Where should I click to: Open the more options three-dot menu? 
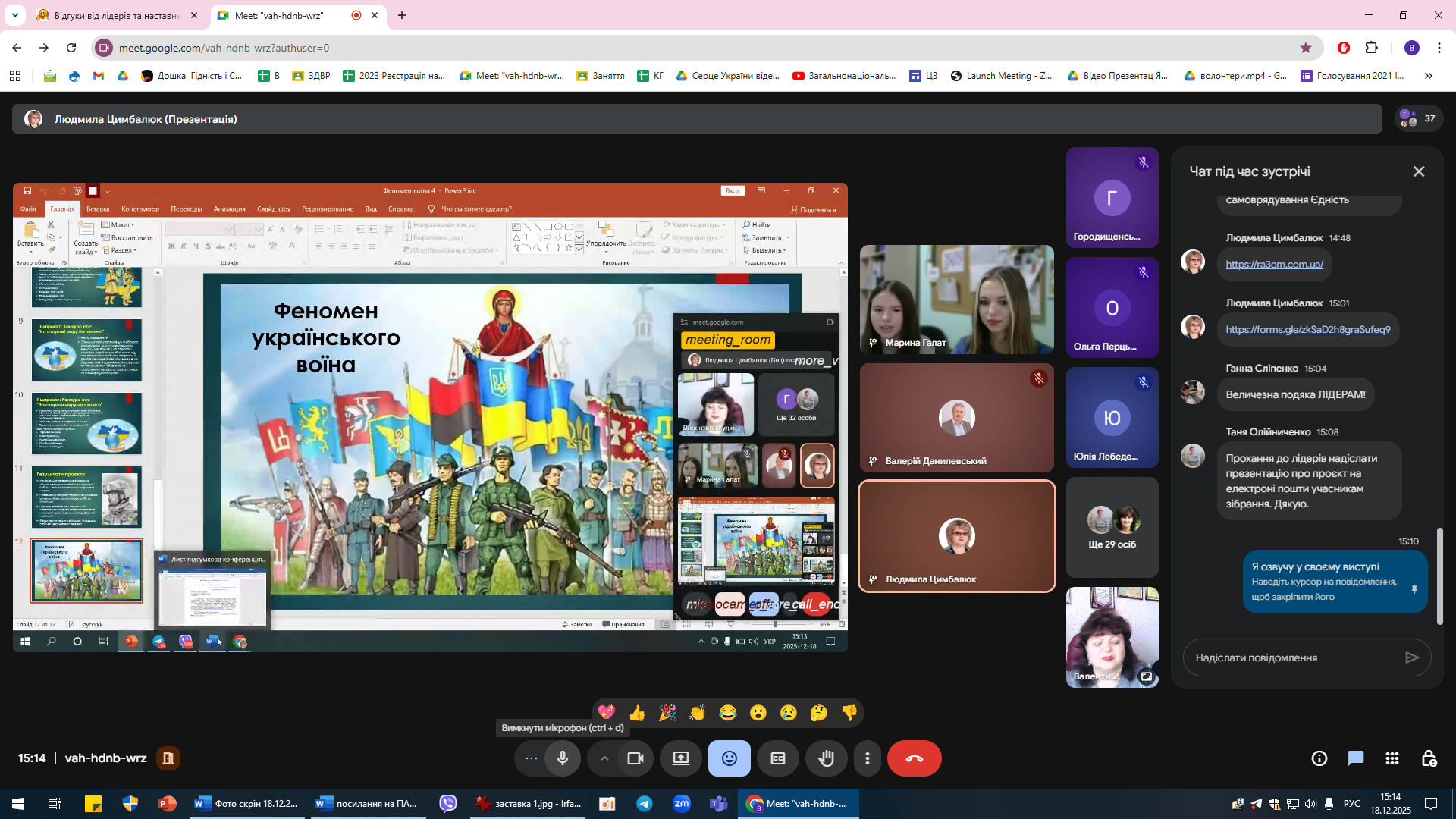click(868, 758)
